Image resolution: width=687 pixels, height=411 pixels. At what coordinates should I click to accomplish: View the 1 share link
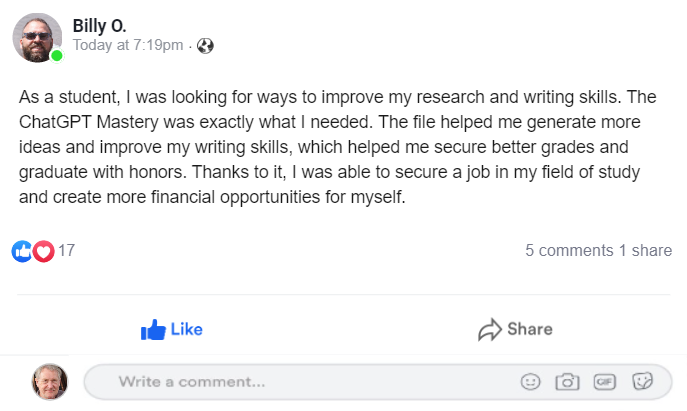click(645, 251)
